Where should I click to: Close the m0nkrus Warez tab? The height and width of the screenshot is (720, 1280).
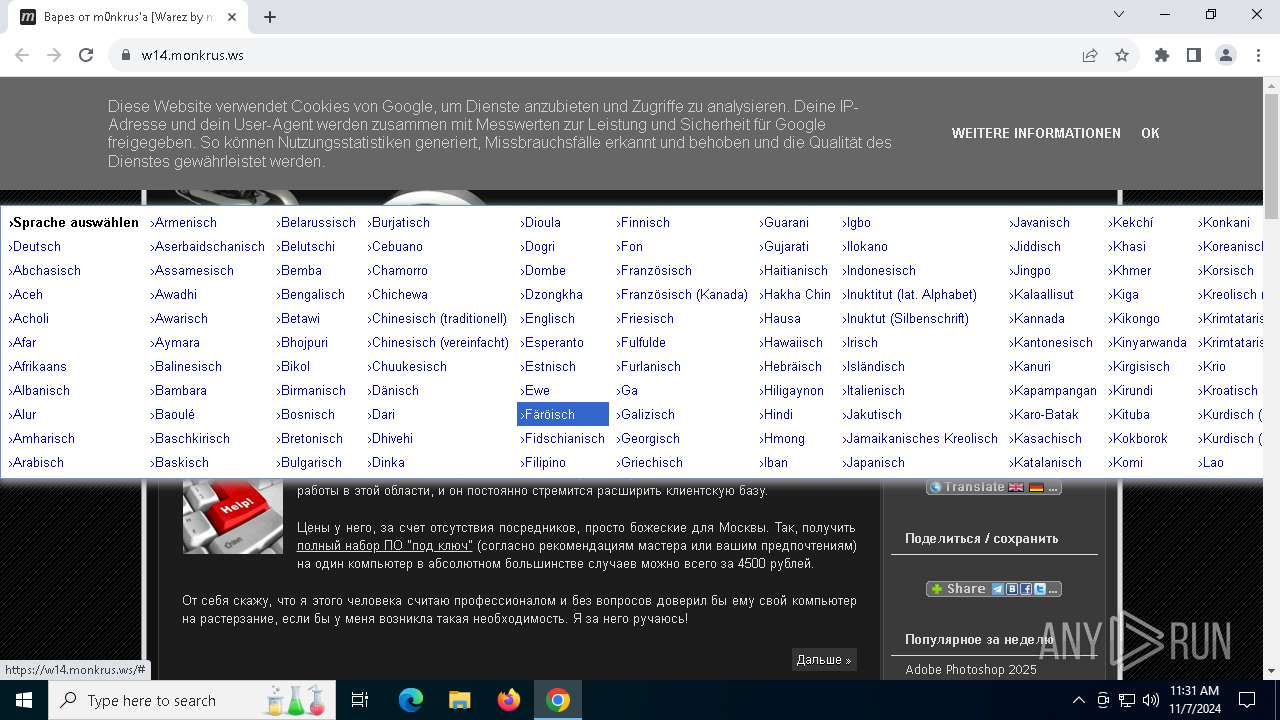pyautogui.click(x=233, y=17)
